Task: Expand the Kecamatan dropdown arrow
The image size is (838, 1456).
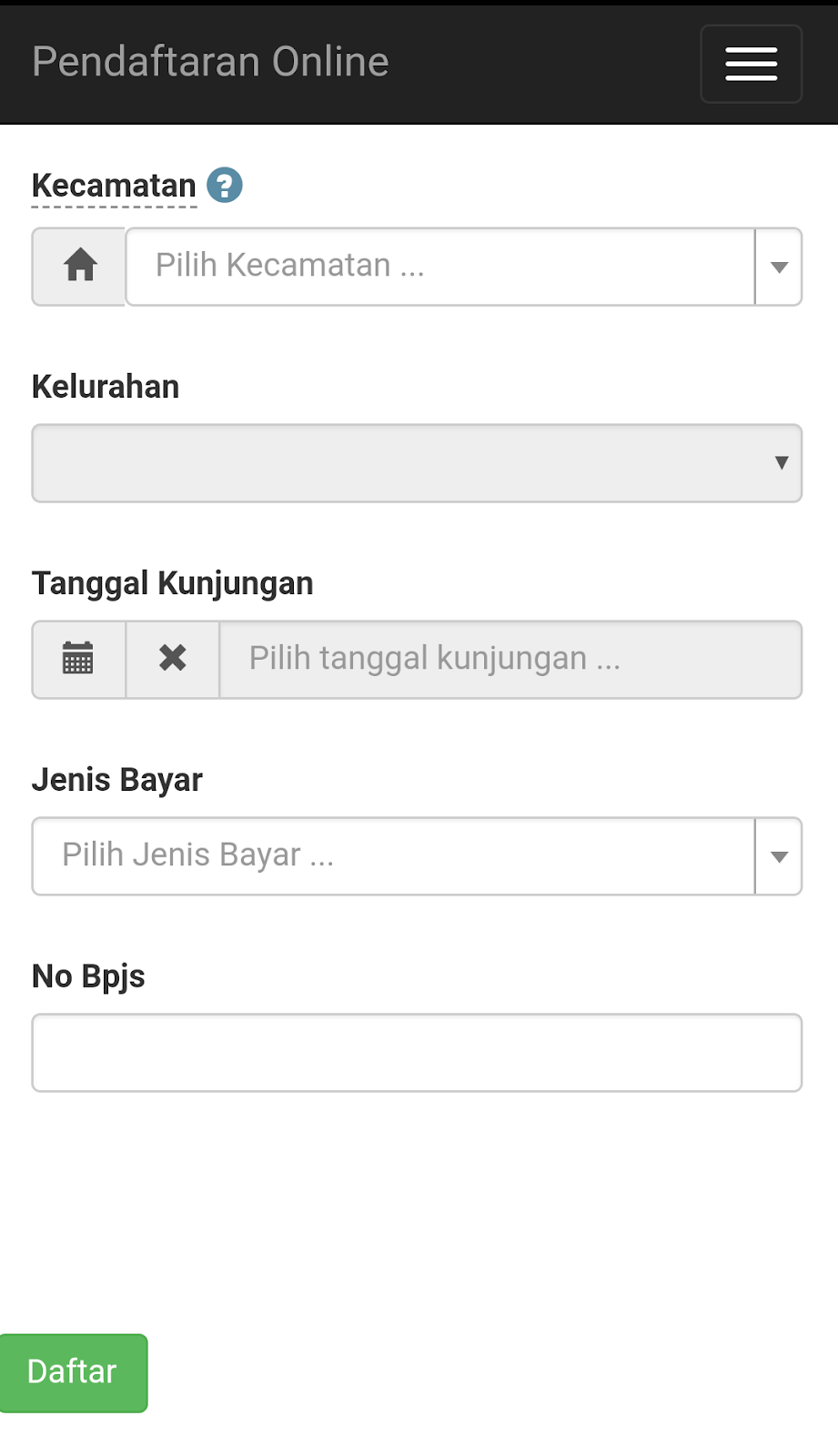Action: [779, 267]
